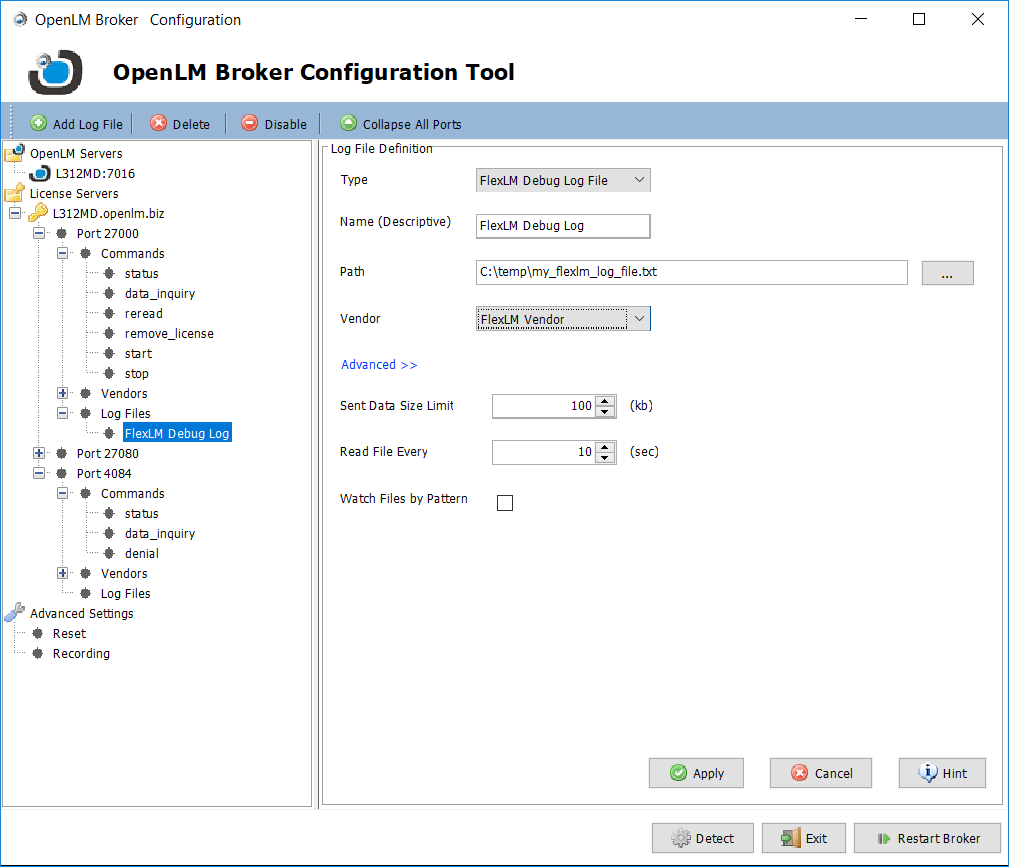Collapse the Port 27000 Commands node
1009x867 pixels.
click(x=63, y=253)
